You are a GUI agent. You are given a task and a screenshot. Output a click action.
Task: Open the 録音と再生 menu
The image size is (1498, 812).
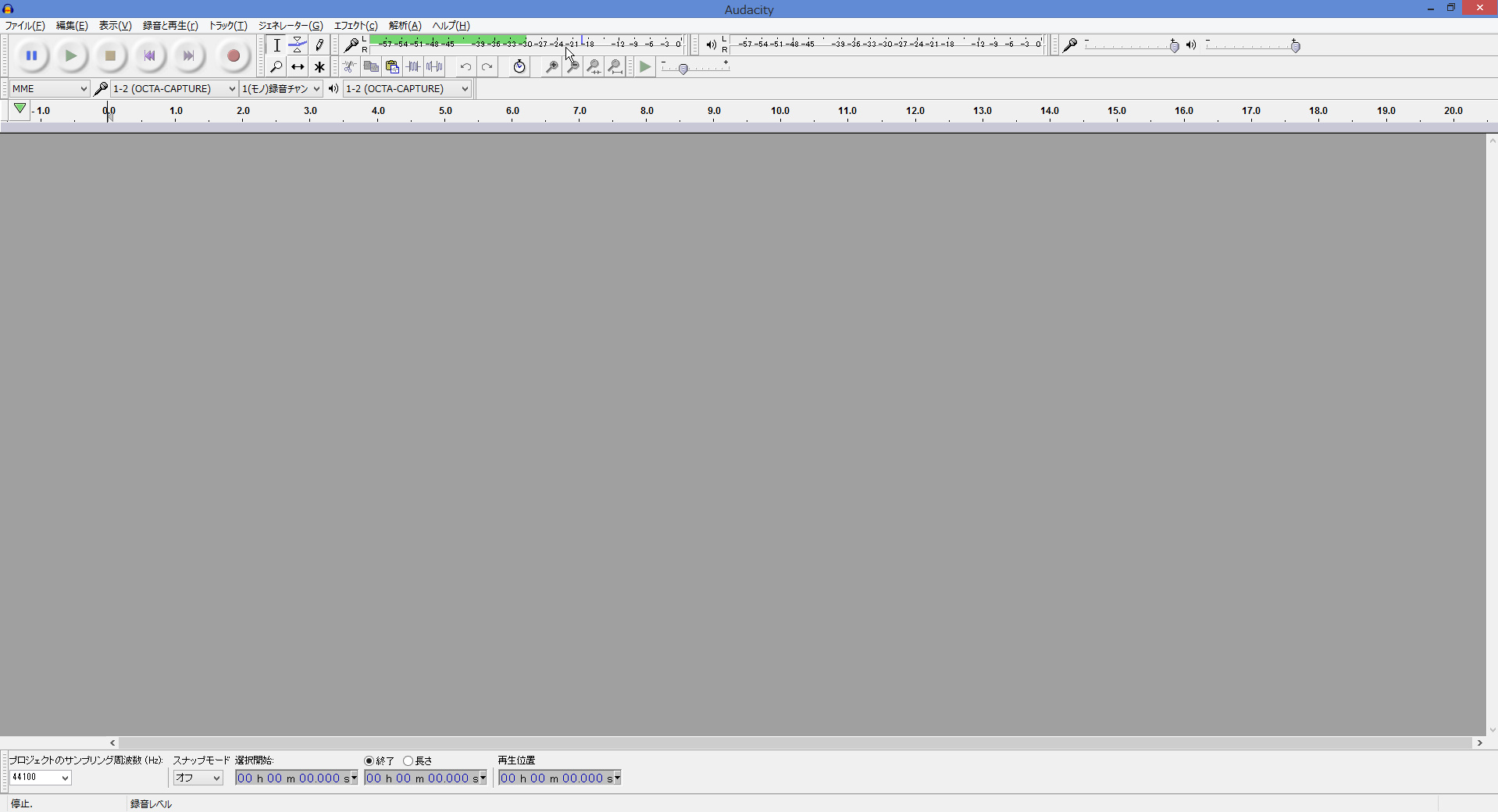click(170, 26)
